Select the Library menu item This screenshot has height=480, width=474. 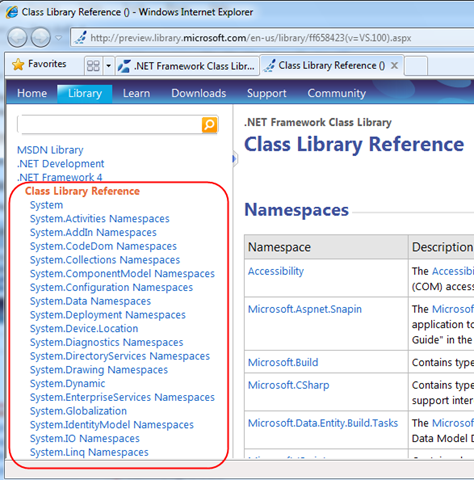[85, 94]
